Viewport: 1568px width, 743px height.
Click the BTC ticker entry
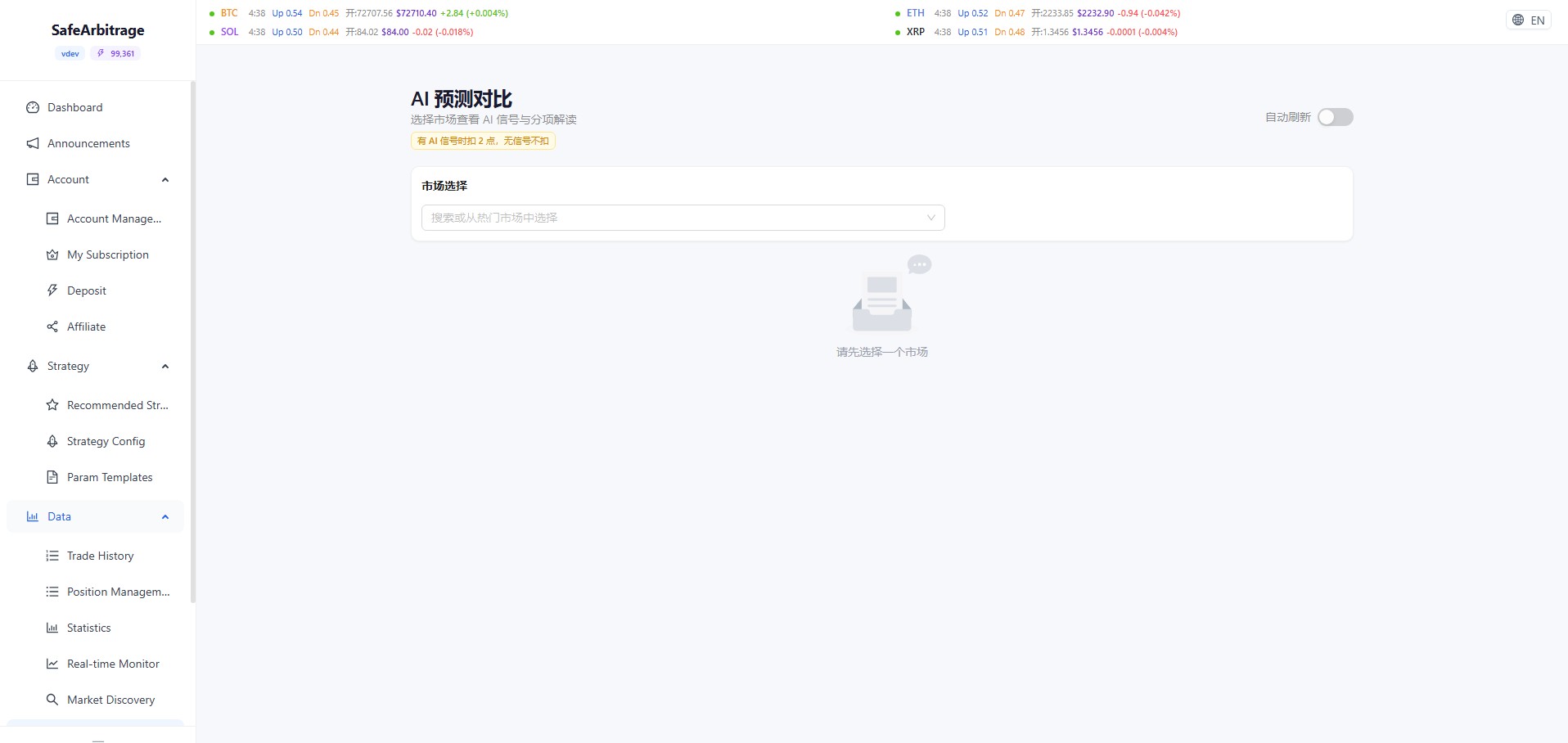[229, 13]
